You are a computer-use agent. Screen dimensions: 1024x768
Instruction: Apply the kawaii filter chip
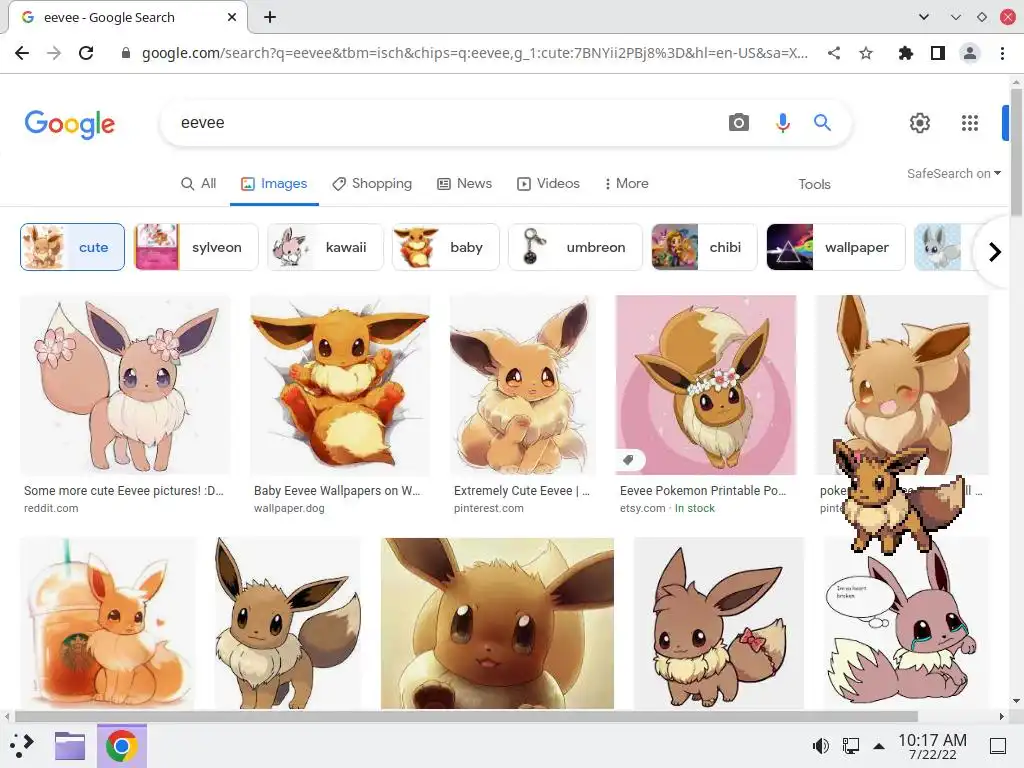[x=325, y=247]
